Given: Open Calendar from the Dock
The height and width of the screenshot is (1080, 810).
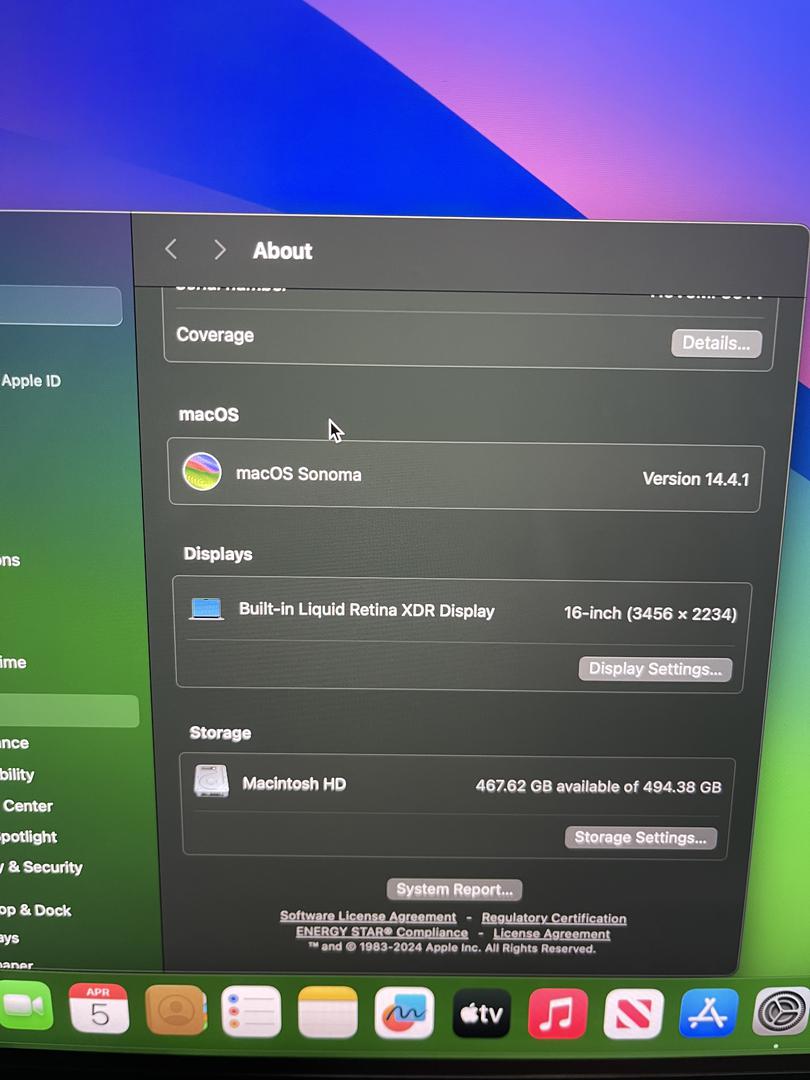Looking at the screenshot, I should pyautogui.click(x=99, y=1009).
